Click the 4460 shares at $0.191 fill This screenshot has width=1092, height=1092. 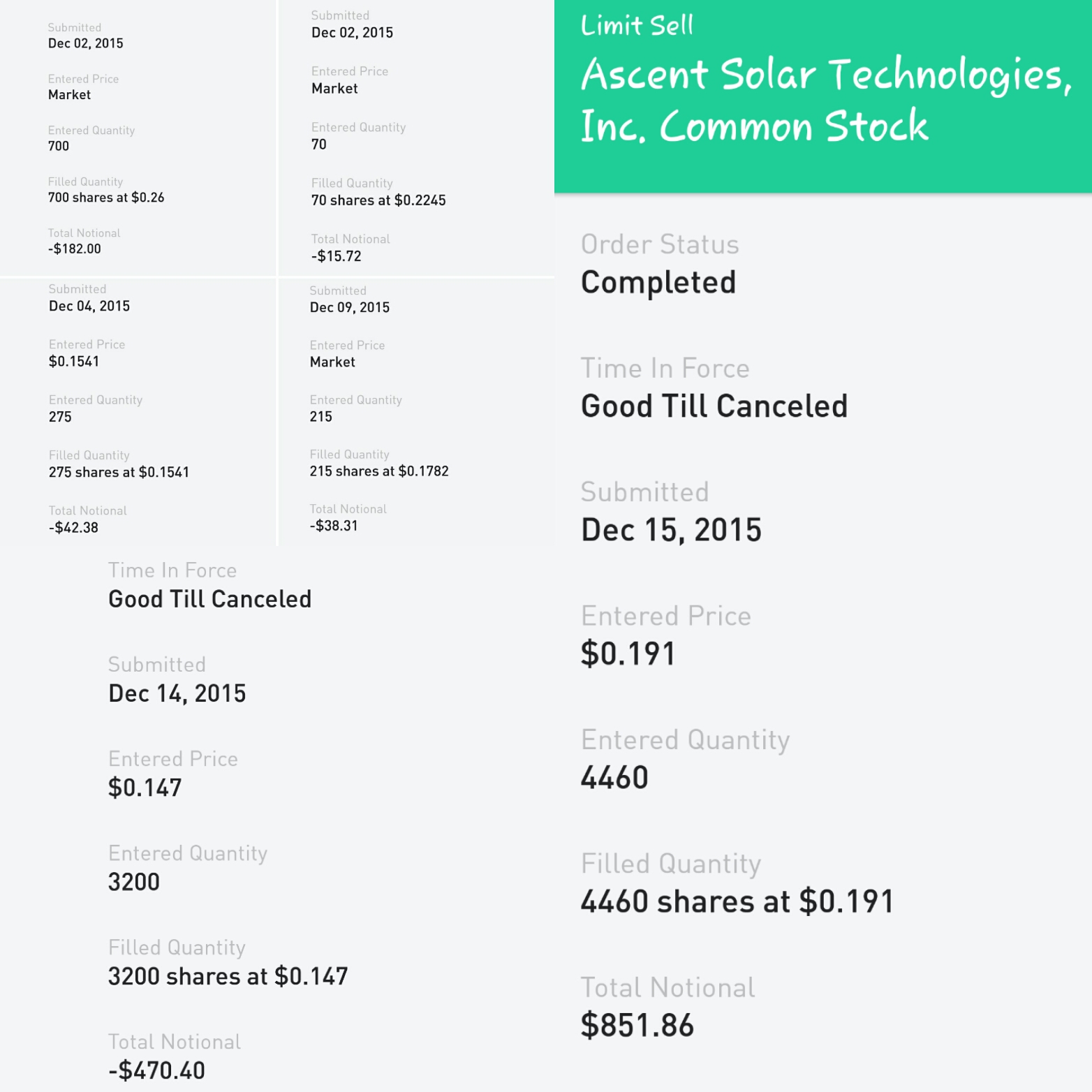click(x=737, y=901)
